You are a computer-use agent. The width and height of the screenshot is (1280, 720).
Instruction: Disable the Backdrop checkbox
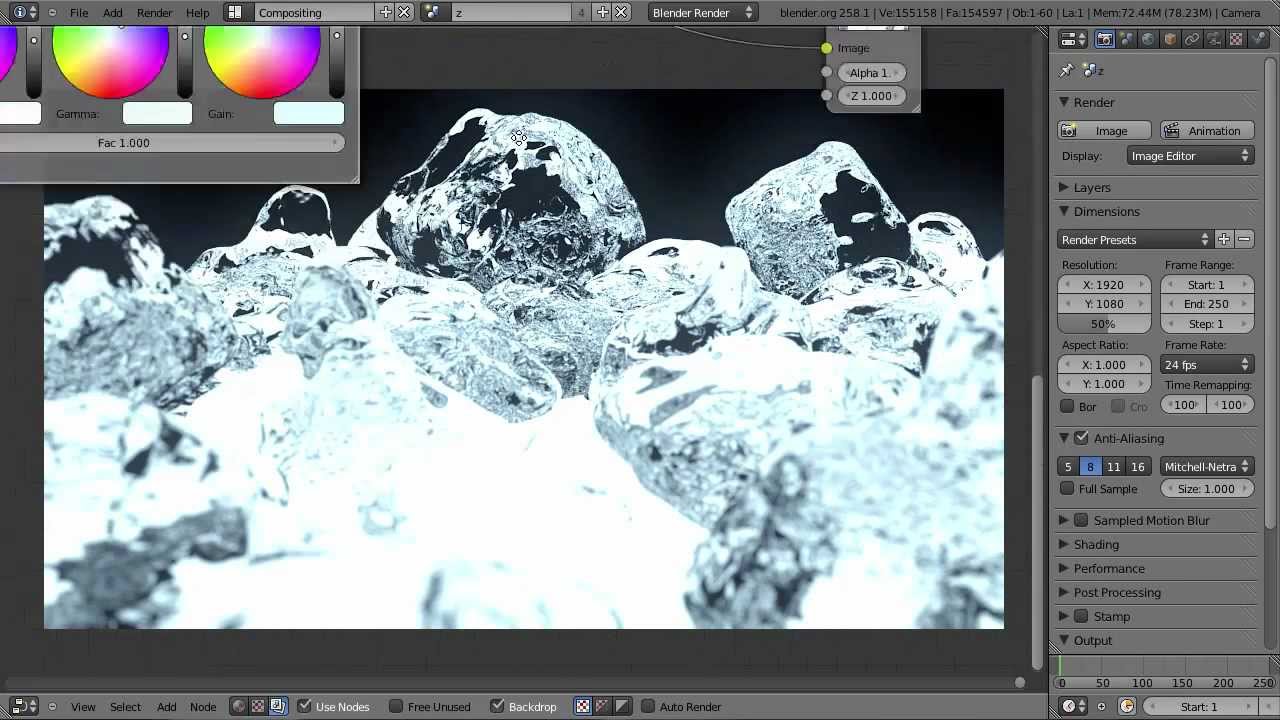(497, 706)
